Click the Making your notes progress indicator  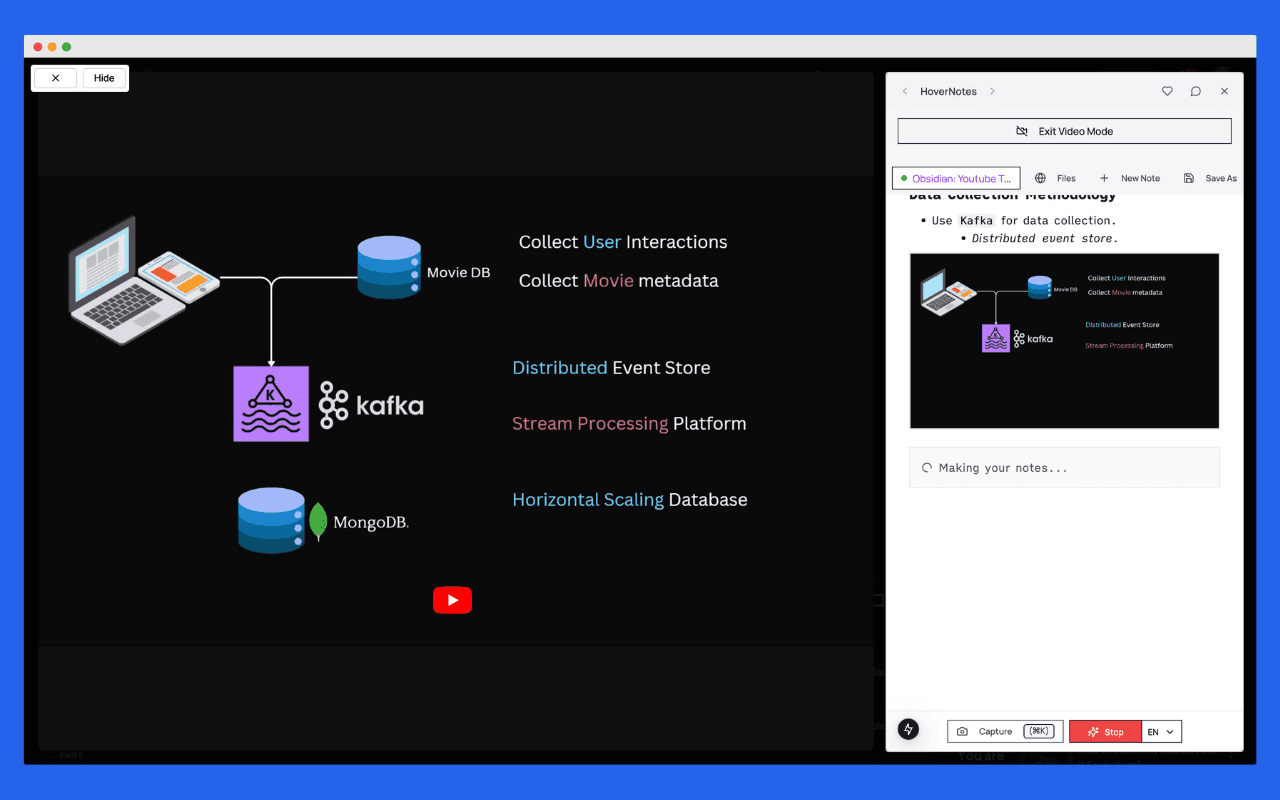click(1064, 467)
